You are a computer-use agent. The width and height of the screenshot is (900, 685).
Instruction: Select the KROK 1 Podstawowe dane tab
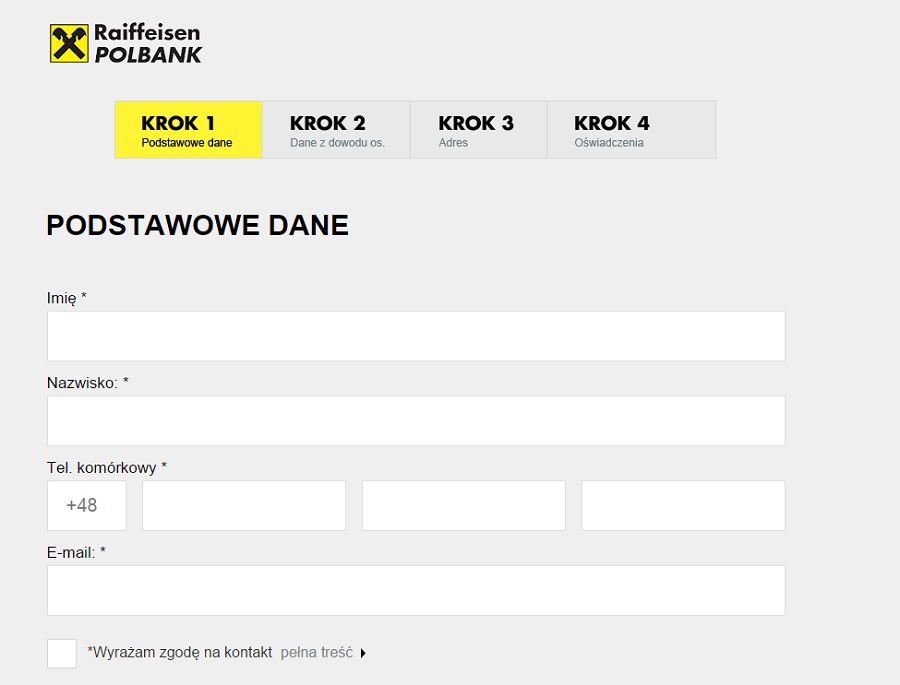188,130
